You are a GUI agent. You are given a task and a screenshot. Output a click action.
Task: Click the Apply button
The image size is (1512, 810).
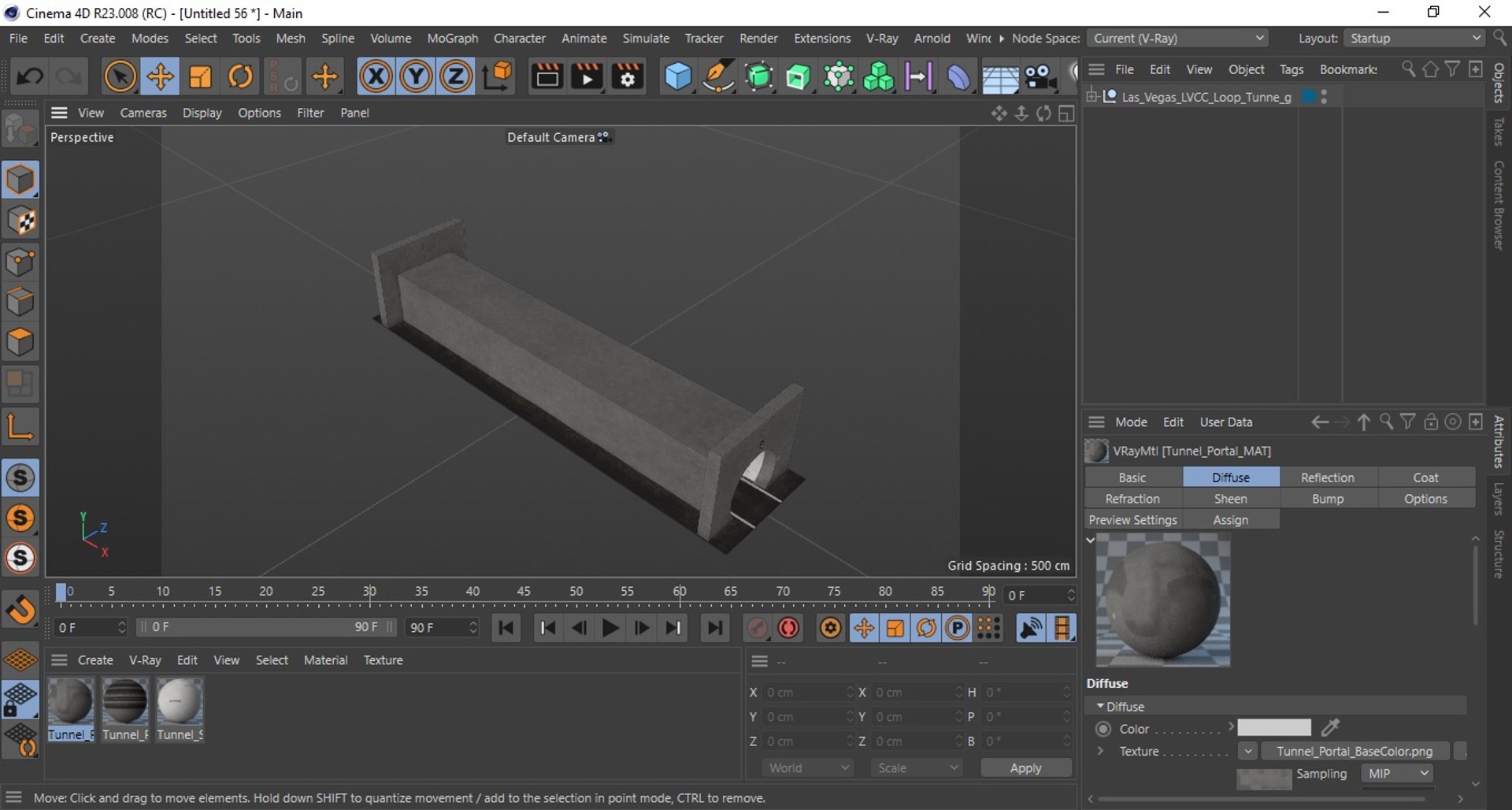[1025, 768]
